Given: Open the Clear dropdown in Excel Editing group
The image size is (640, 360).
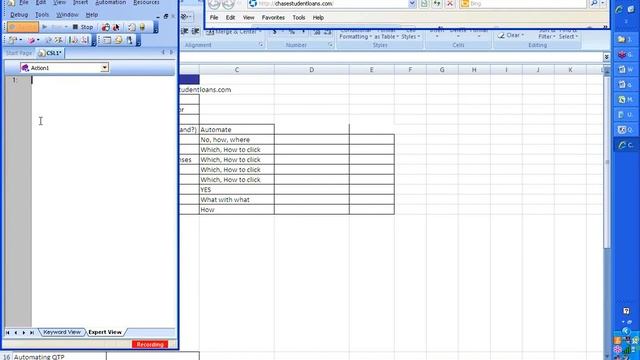Looking at the screenshot, I should point(510,36).
